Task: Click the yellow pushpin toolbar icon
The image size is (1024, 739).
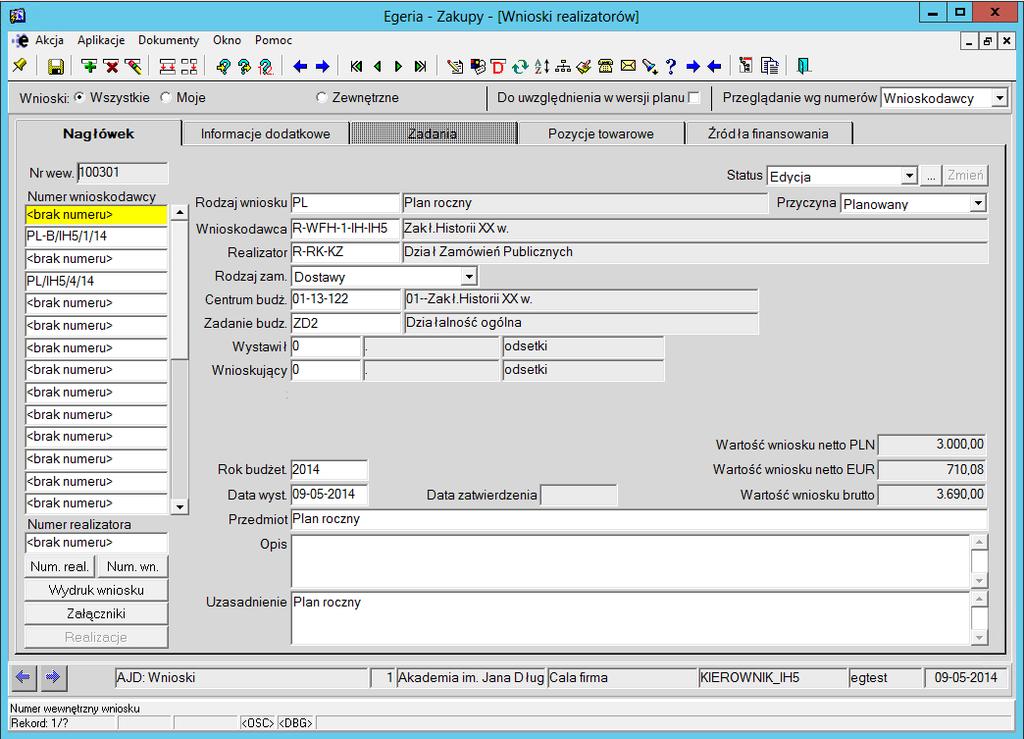Action: 20,66
